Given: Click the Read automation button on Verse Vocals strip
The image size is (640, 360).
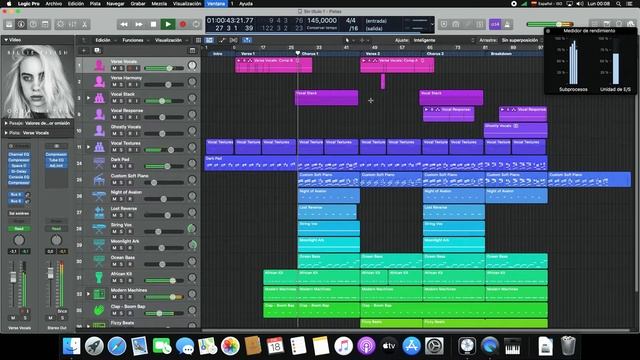Looking at the screenshot, I should point(19,229).
